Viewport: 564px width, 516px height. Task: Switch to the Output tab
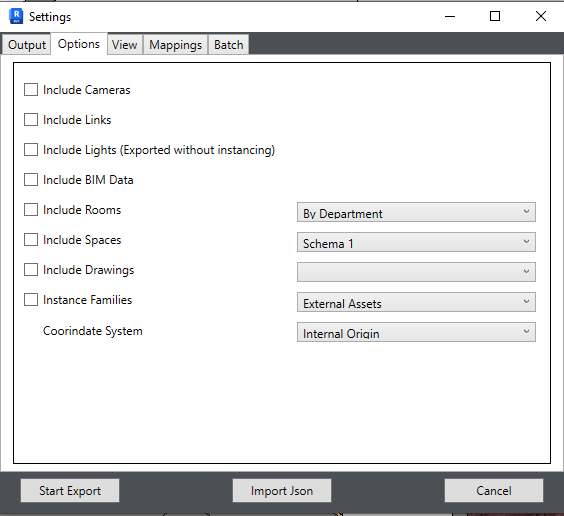pyautogui.click(x=27, y=45)
